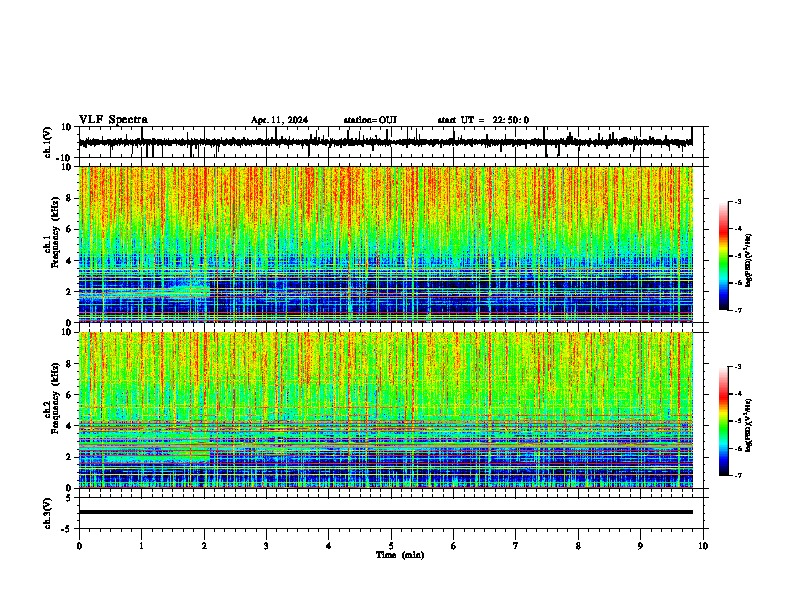Click the vertical log(PSD) label beside ch.2 color bar
The image size is (792, 612).
(749, 426)
